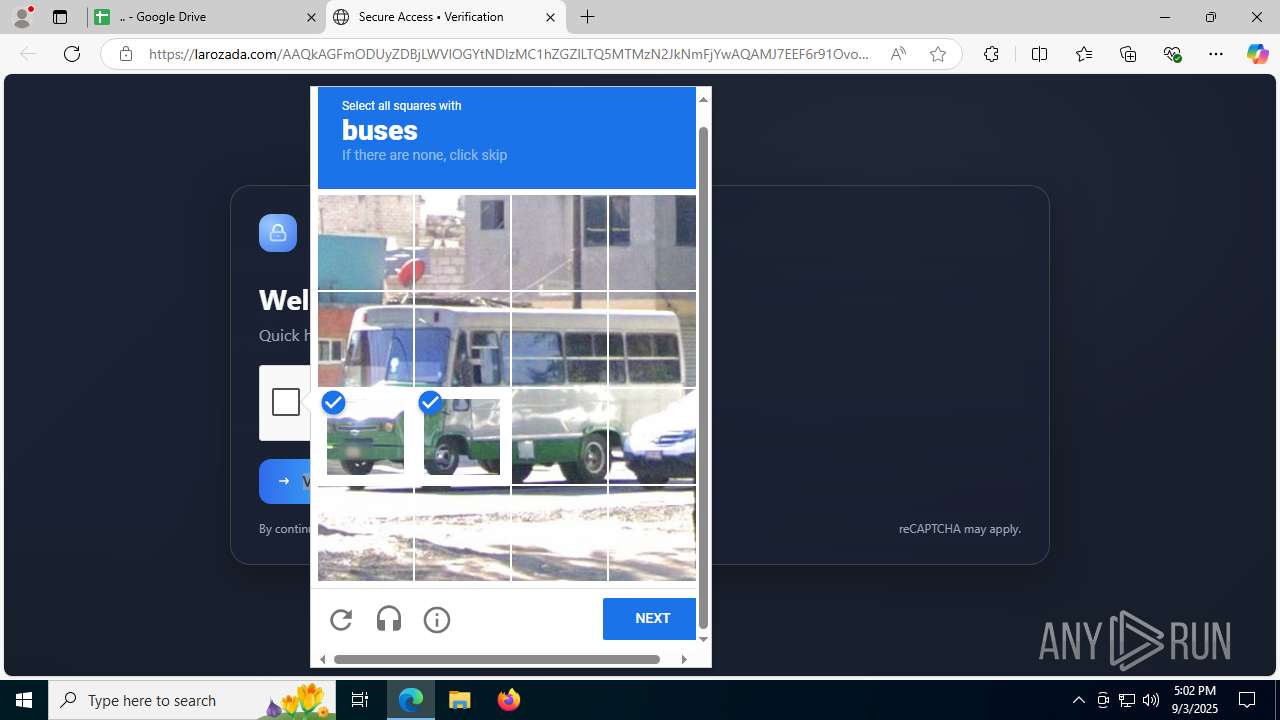
Task: Show hidden system tray icons
Action: (1078, 700)
